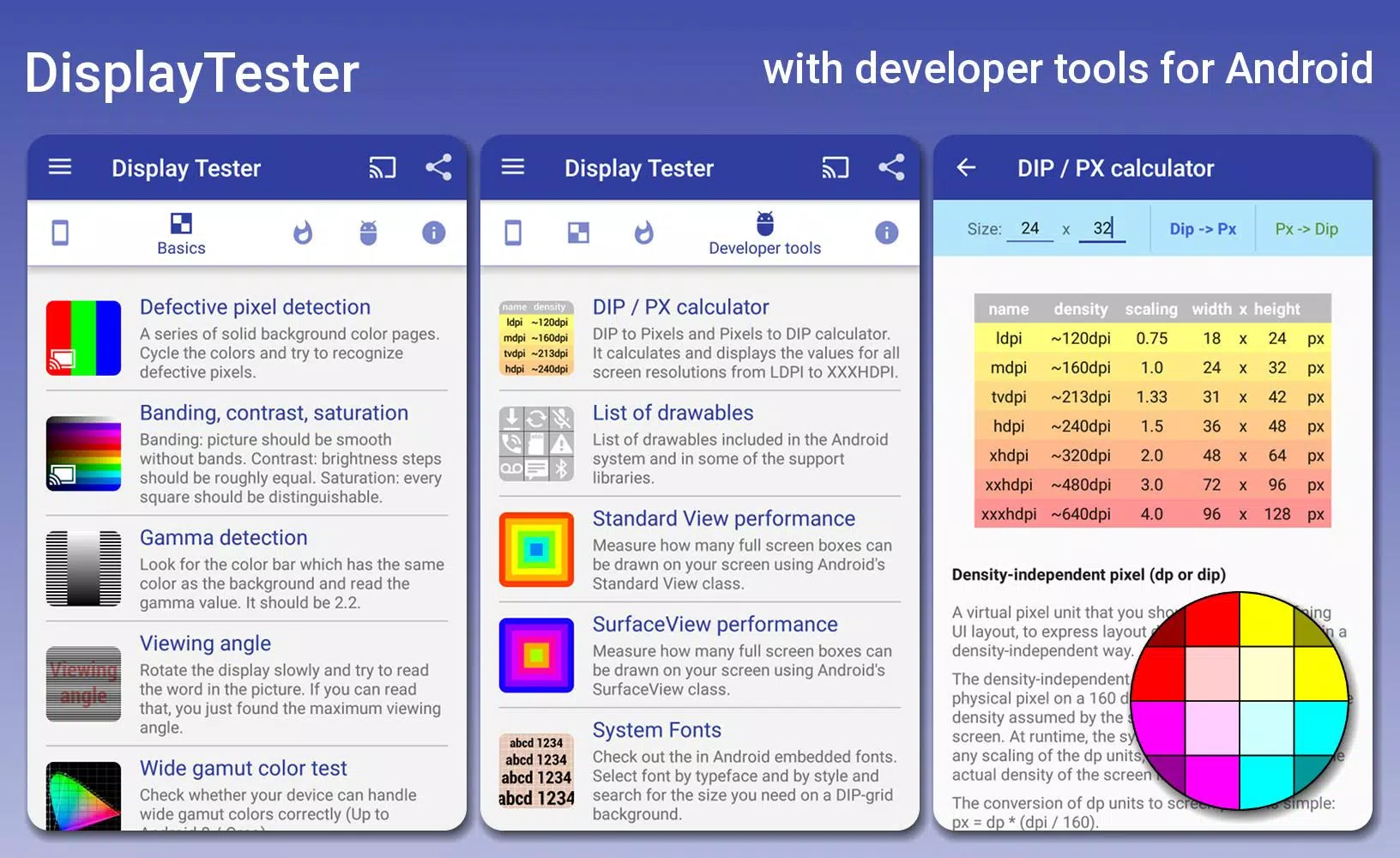
Task: Open info tab icon in middle screen
Action: click(x=886, y=233)
